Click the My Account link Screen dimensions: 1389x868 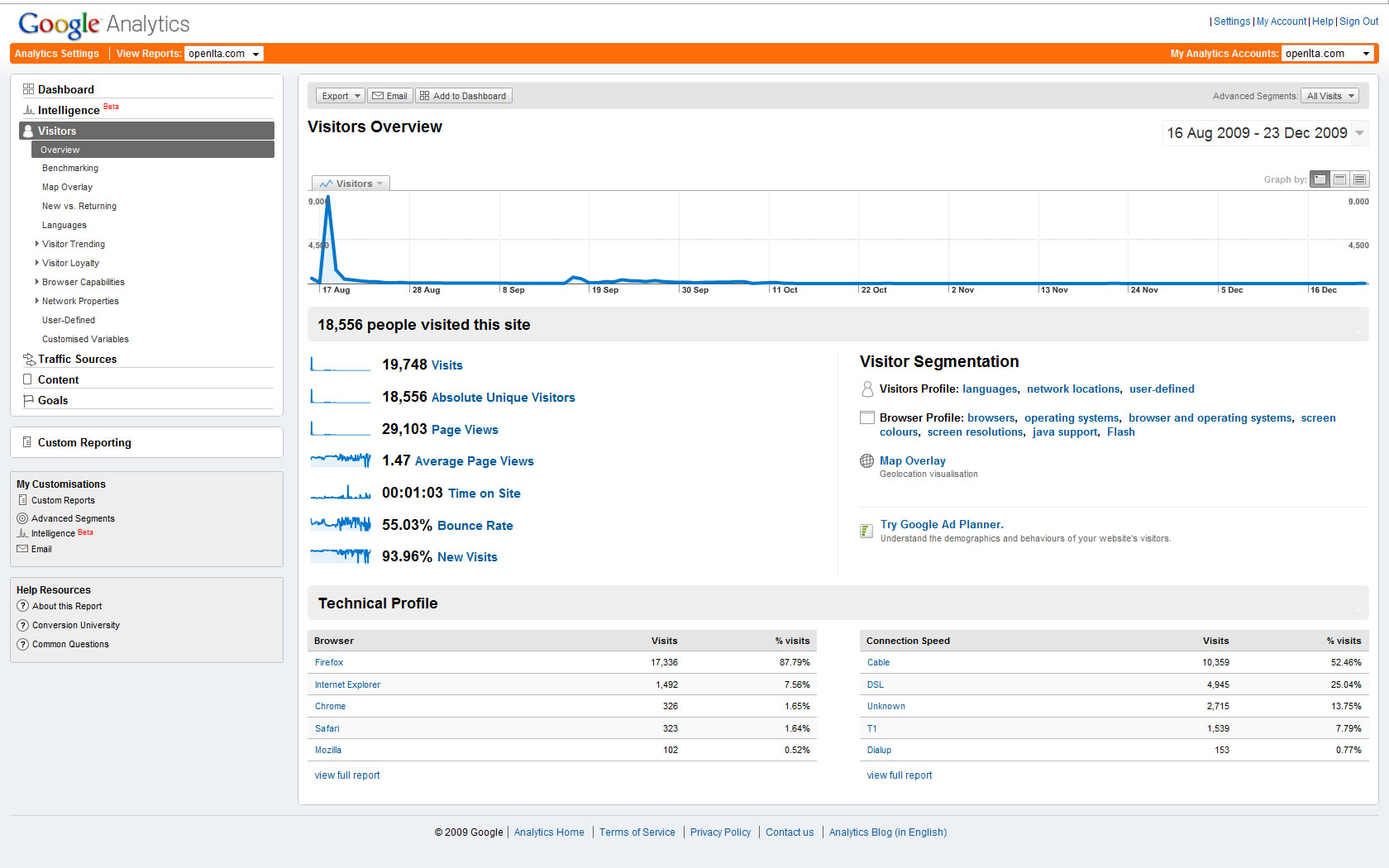click(1282, 21)
